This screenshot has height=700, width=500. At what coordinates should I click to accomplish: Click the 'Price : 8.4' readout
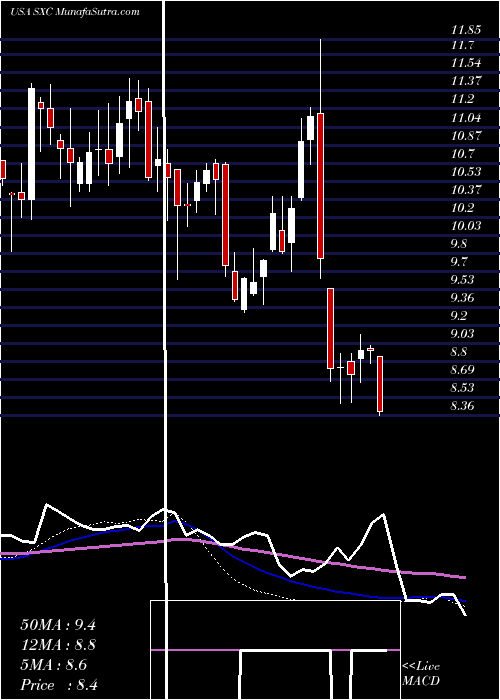coord(59,685)
